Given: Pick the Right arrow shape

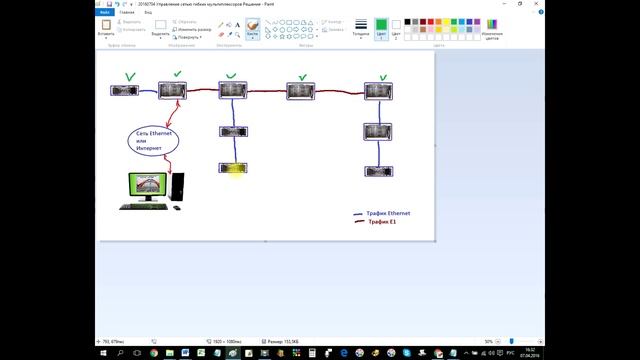Looking at the screenshot, I should pos(296,29).
